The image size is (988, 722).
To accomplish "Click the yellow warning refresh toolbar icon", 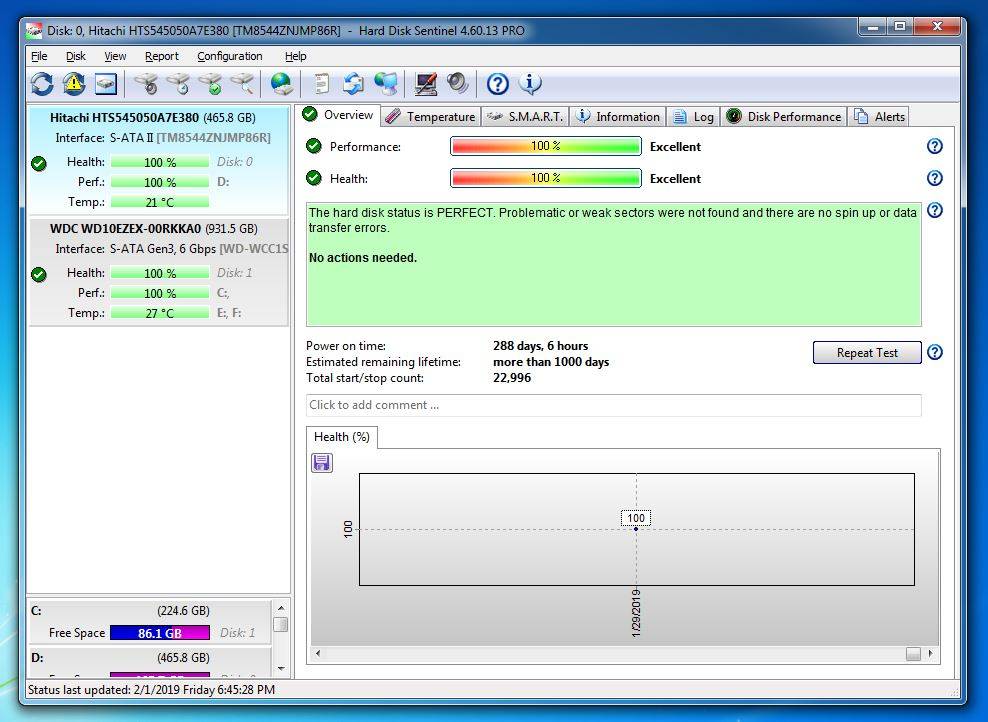I will pyautogui.click(x=74, y=84).
